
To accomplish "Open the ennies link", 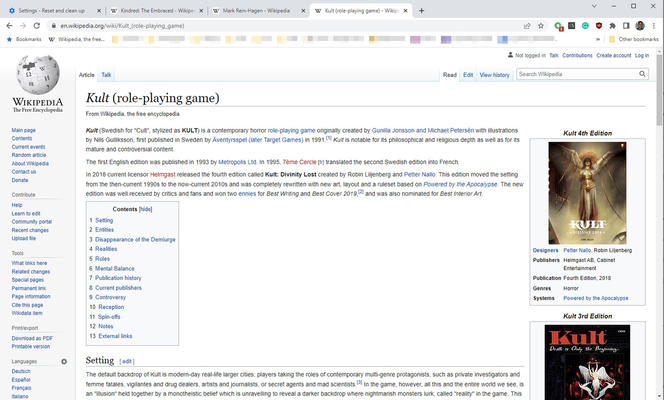I will pyautogui.click(x=247, y=194).
